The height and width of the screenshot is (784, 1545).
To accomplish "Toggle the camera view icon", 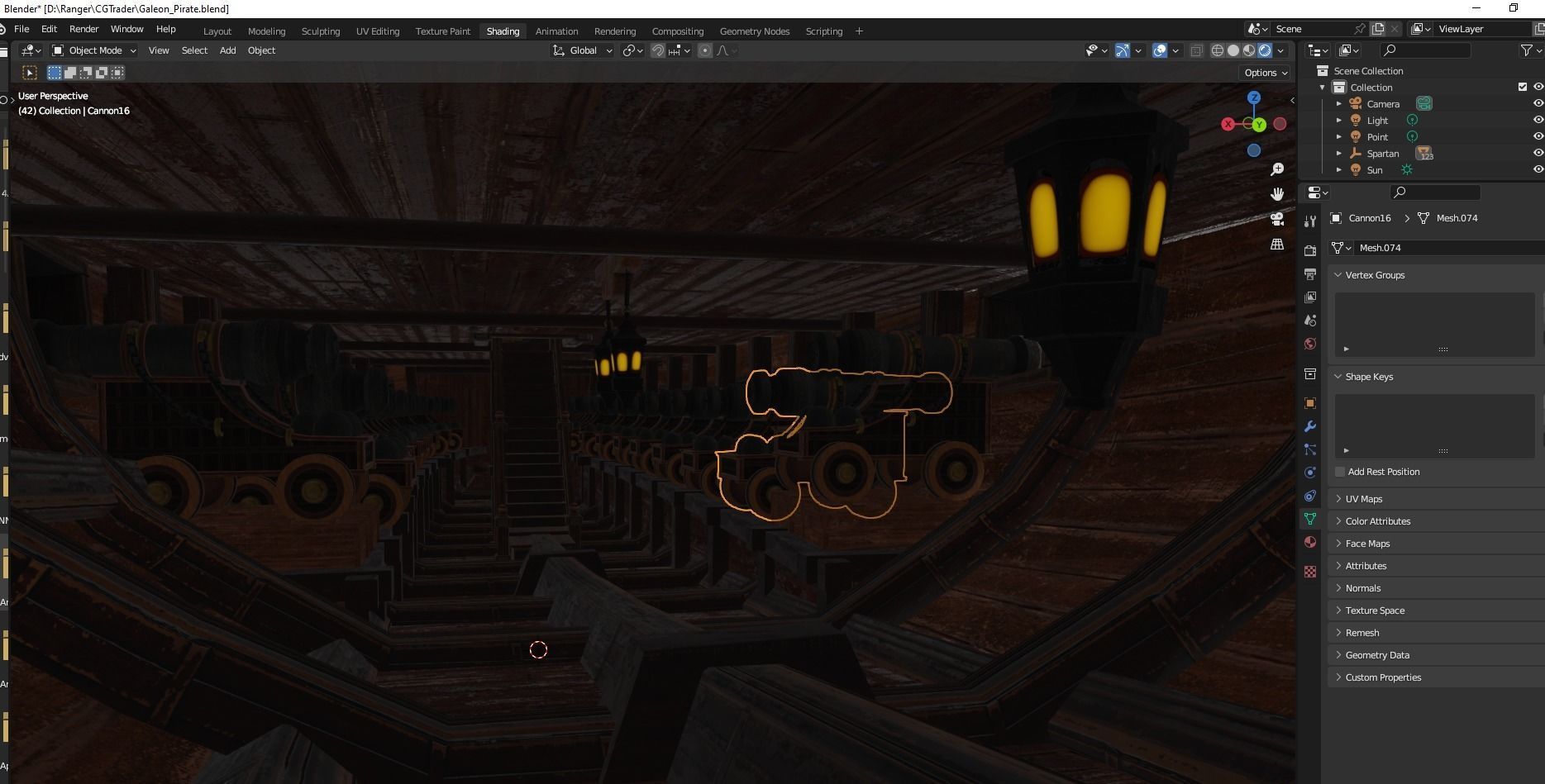I will (1277, 219).
